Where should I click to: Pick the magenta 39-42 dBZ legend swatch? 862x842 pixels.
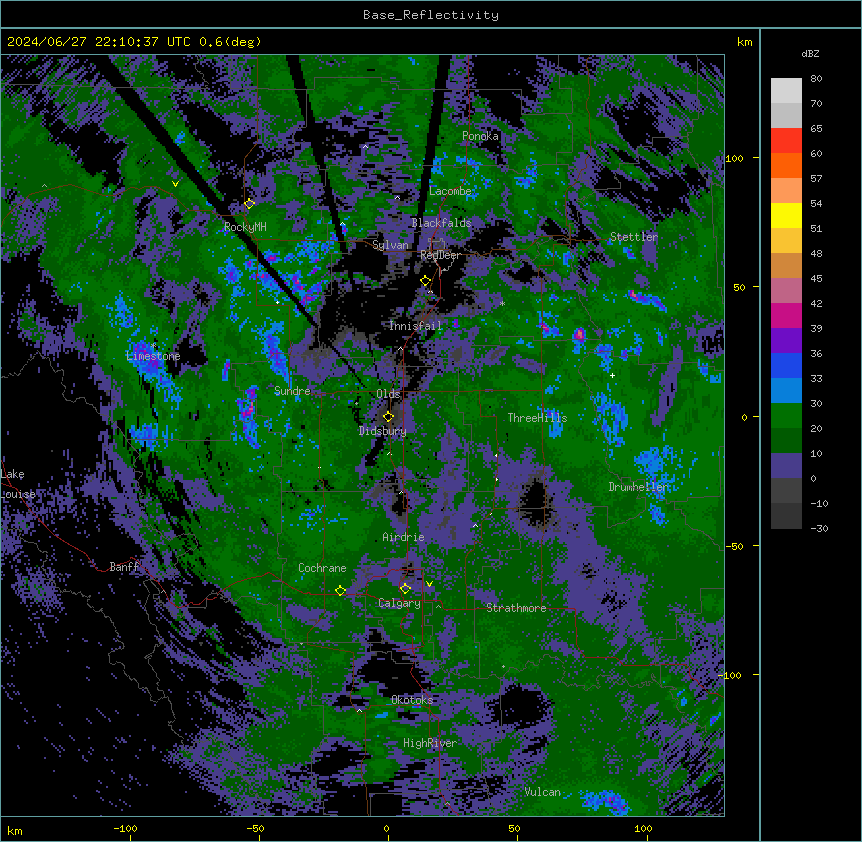tap(786, 316)
